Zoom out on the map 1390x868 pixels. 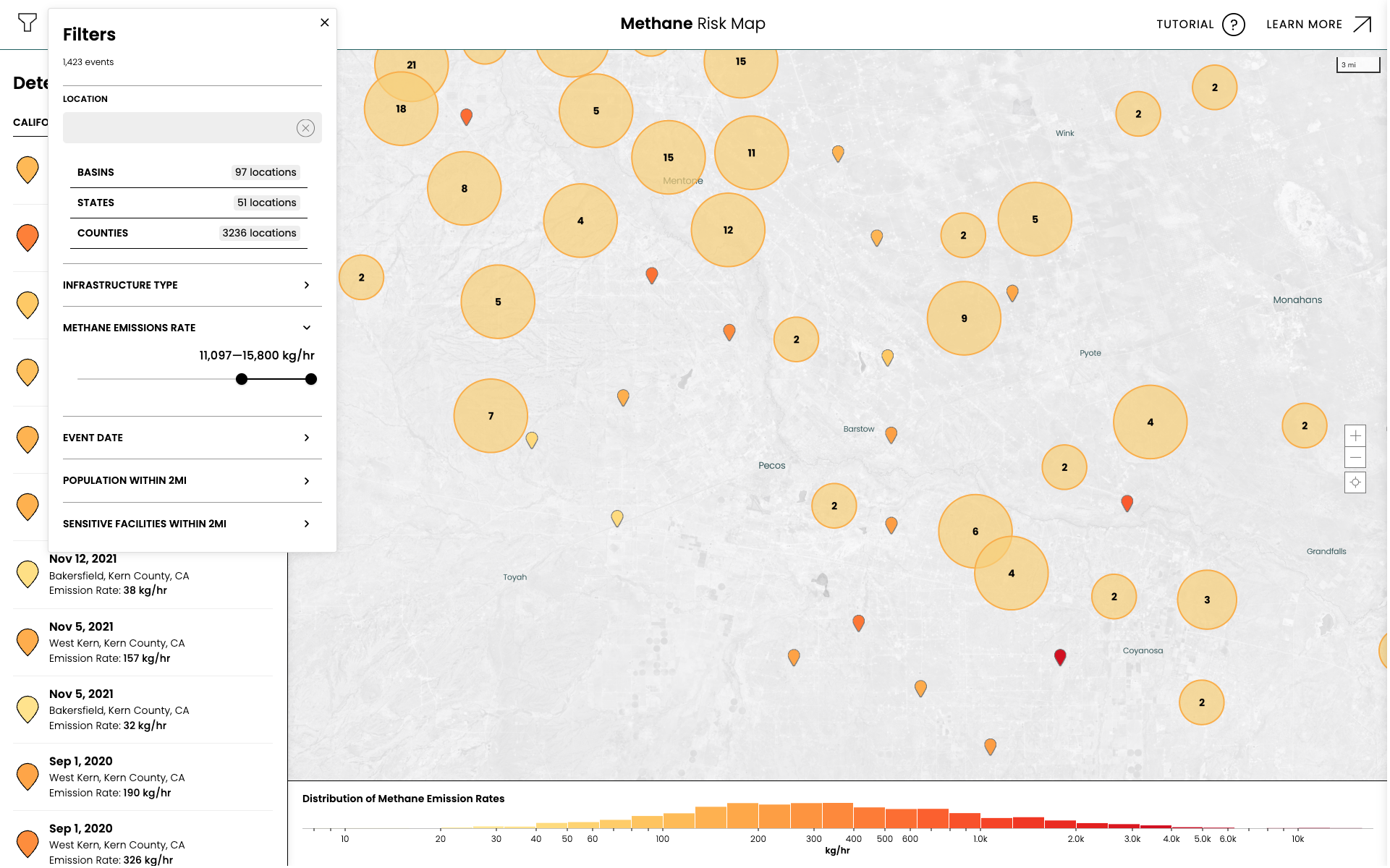pyautogui.click(x=1355, y=457)
